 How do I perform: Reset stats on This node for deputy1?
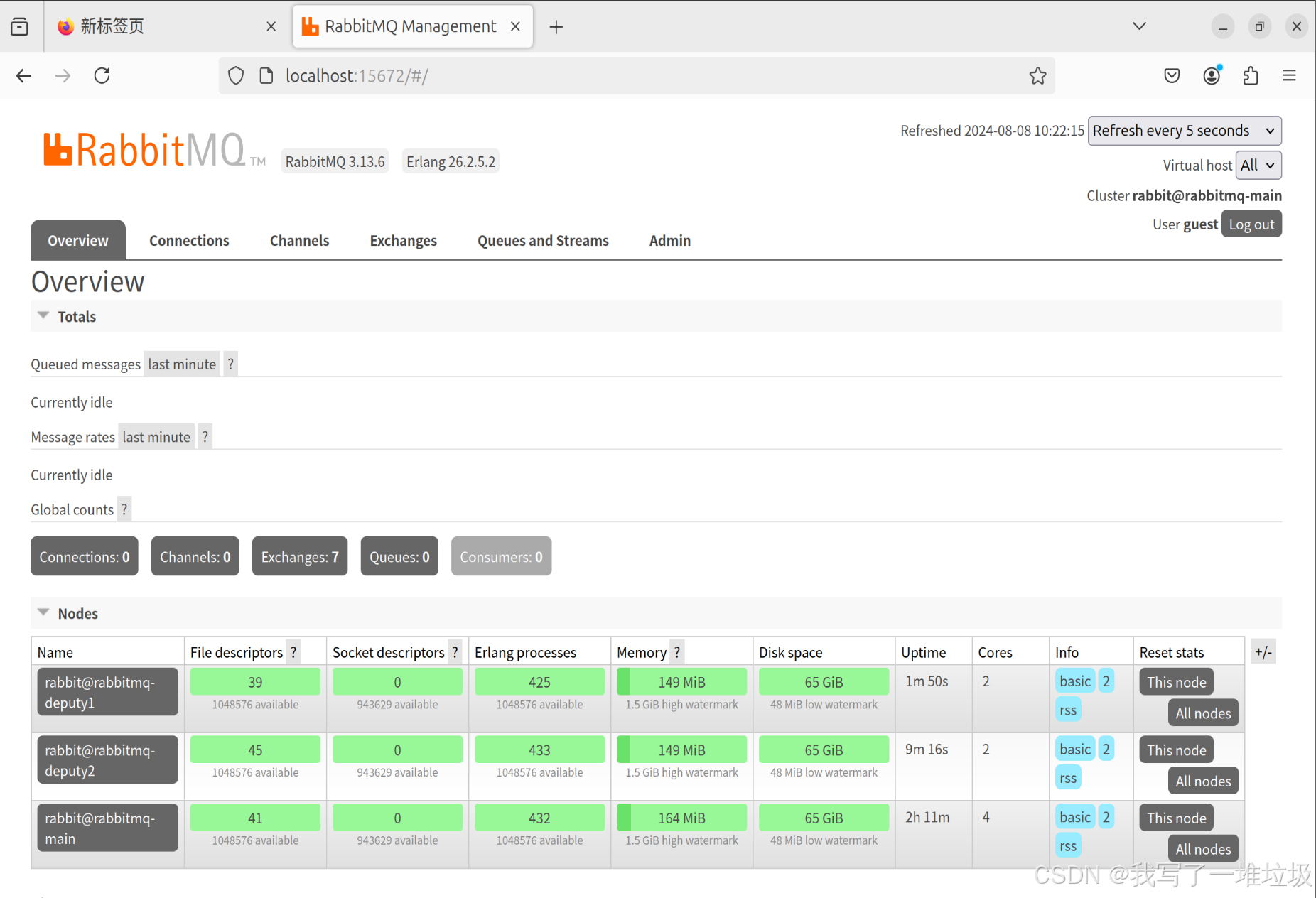click(x=1176, y=682)
